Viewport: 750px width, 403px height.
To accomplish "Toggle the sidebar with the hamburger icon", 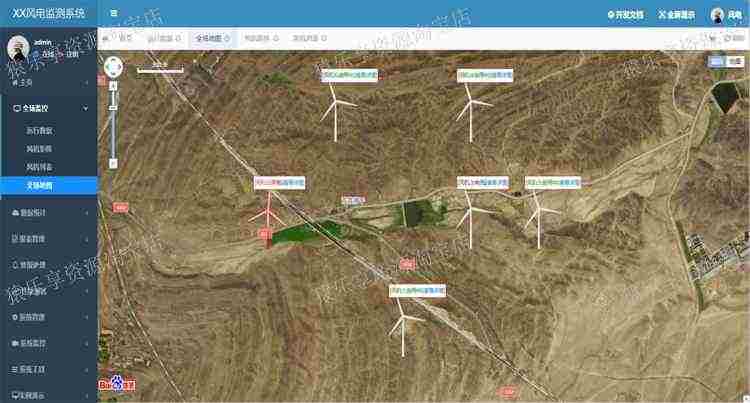I will pyautogui.click(x=114, y=13).
